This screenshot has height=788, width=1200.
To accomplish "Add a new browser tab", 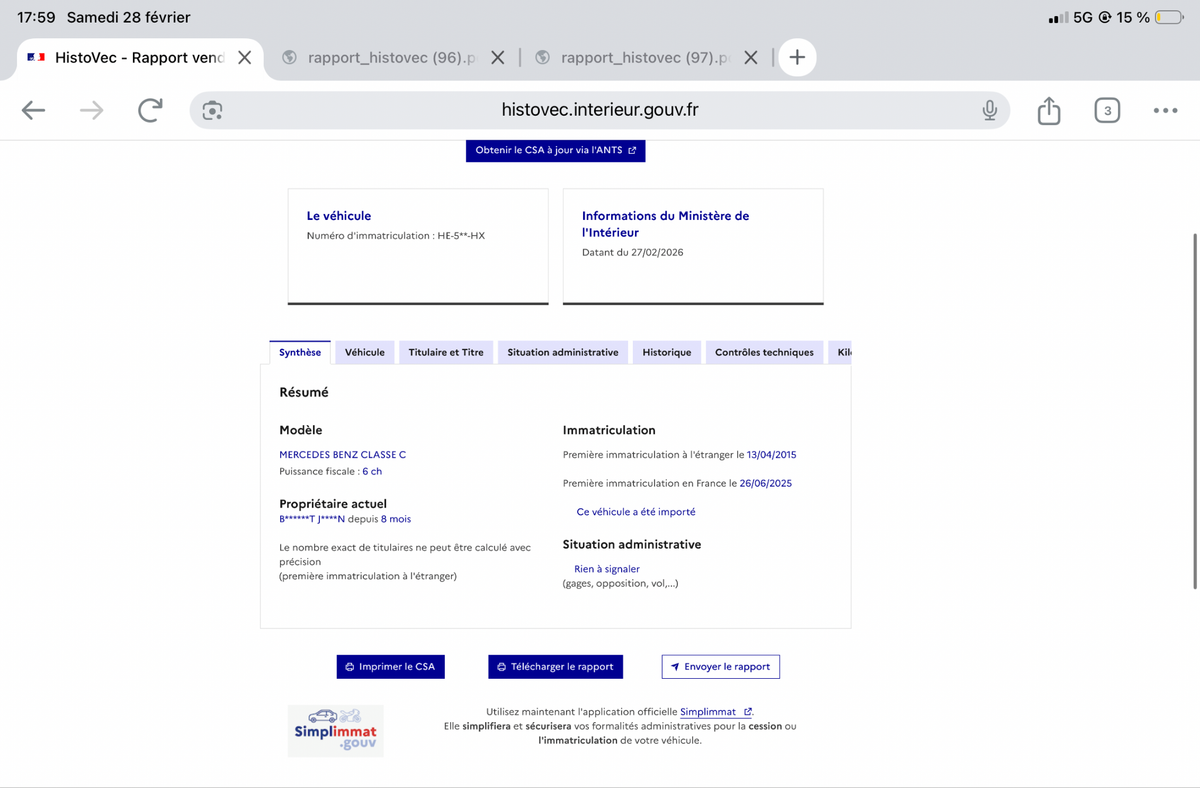I will [x=797, y=58].
